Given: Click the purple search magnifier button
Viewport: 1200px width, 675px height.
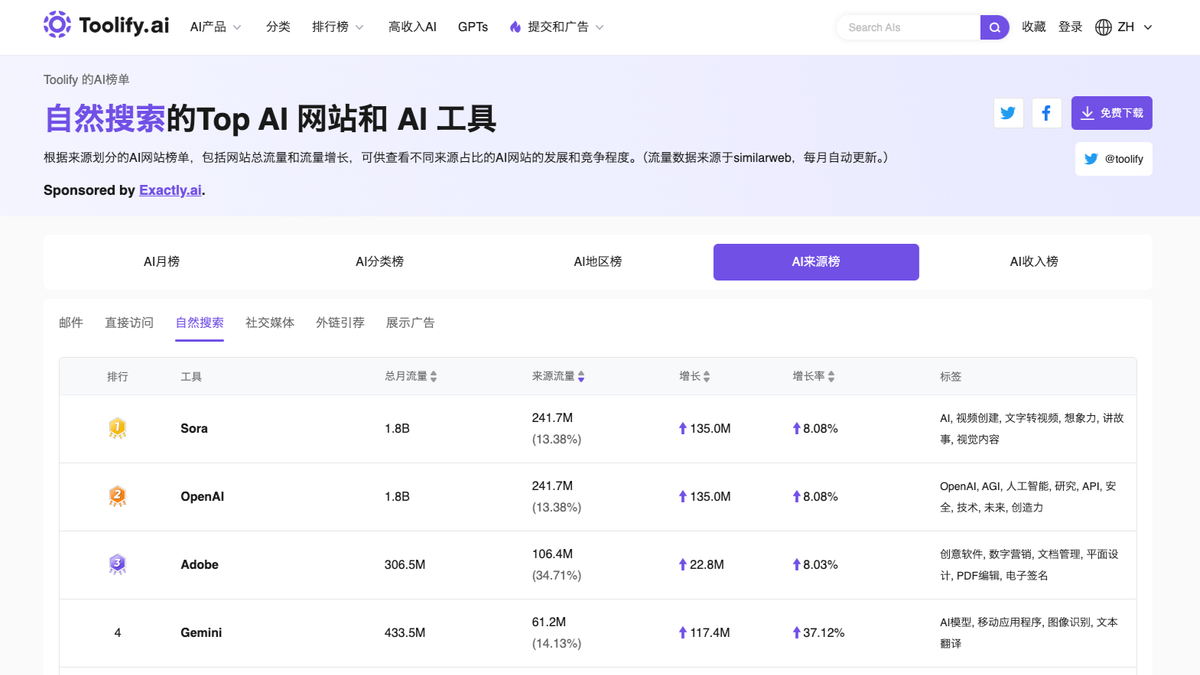Looking at the screenshot, I should [994, 27].
